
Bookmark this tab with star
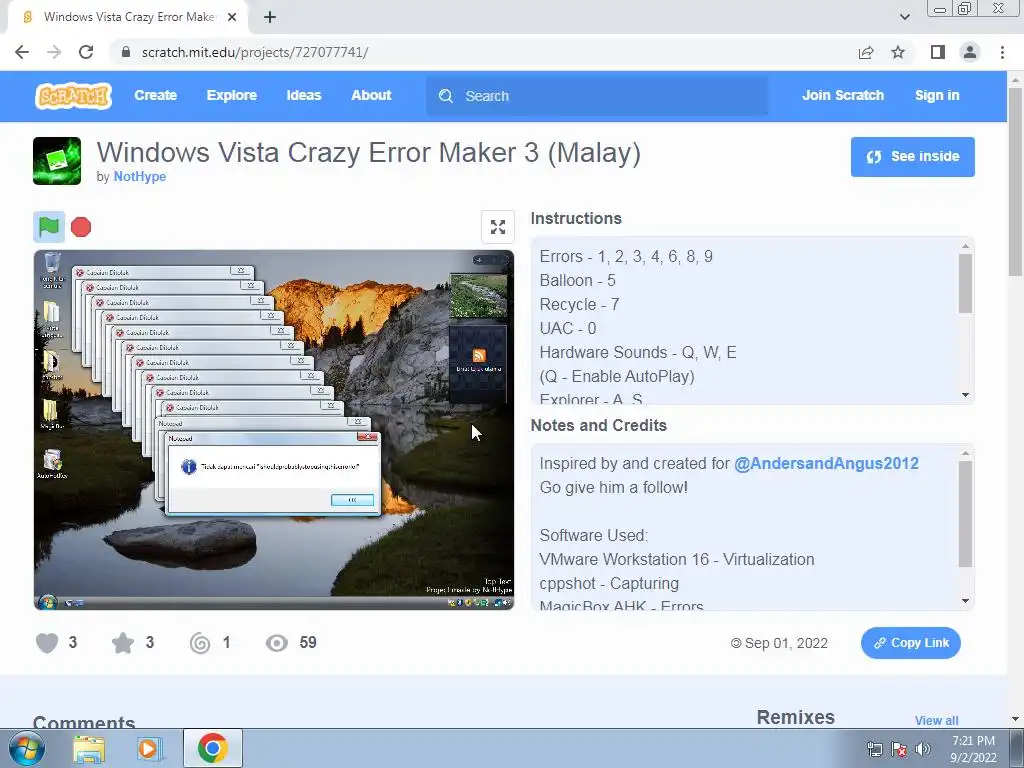pos(898,52)
